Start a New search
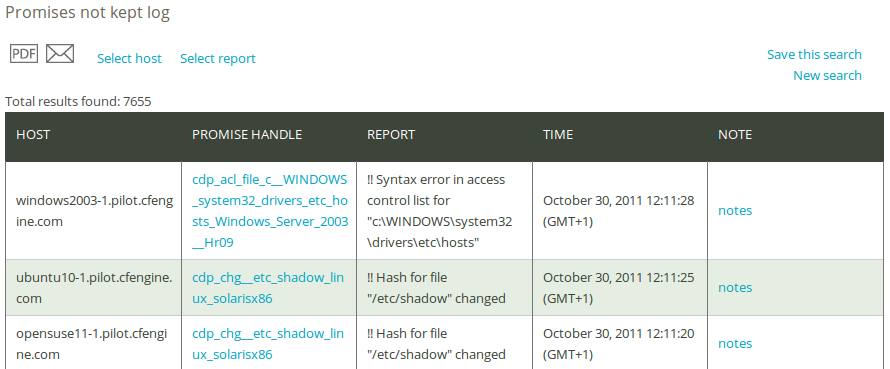The width and height of the screenshot is (890, 369). (x=828, y=76)
